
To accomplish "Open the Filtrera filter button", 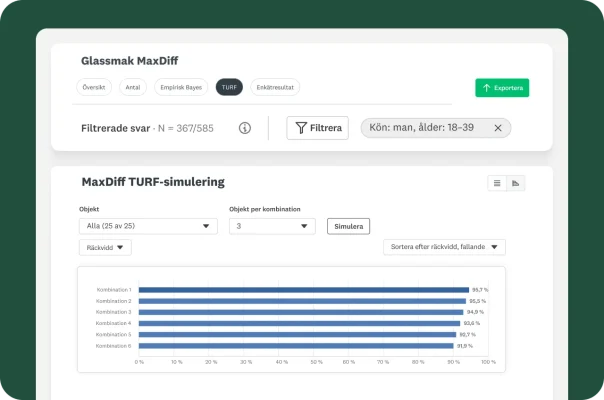I will 317,128.
